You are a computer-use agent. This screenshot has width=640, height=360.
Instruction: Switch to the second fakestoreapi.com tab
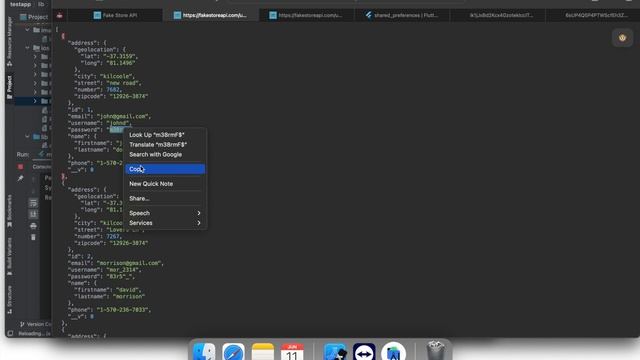[306, 15]
